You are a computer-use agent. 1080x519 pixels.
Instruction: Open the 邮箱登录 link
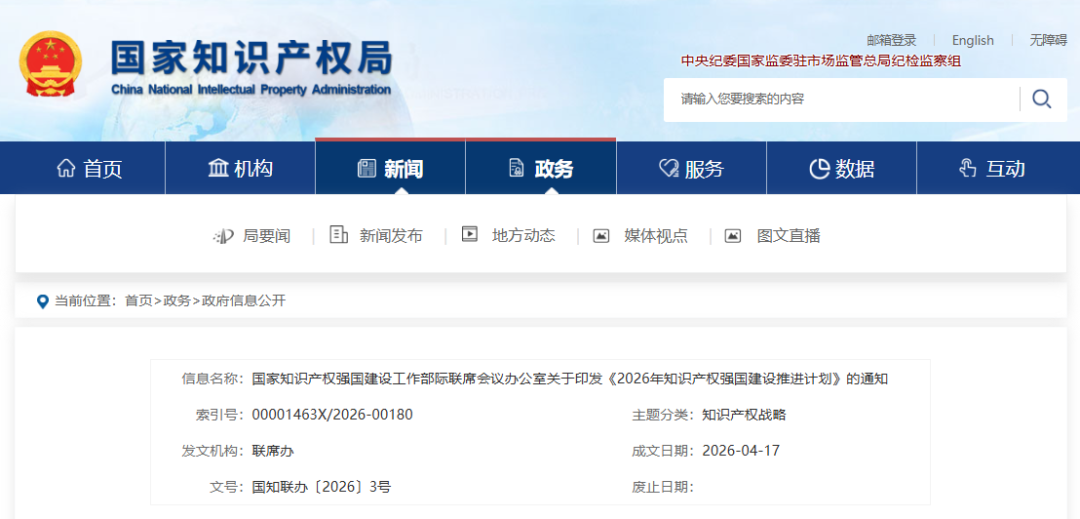click(891, 41)
